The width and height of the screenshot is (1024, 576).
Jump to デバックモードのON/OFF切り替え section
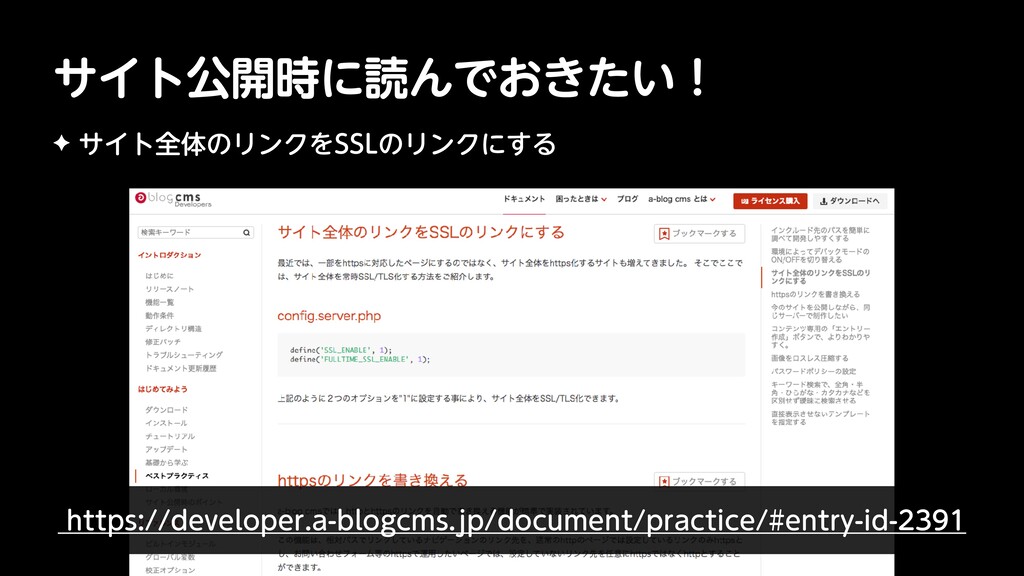820,255
